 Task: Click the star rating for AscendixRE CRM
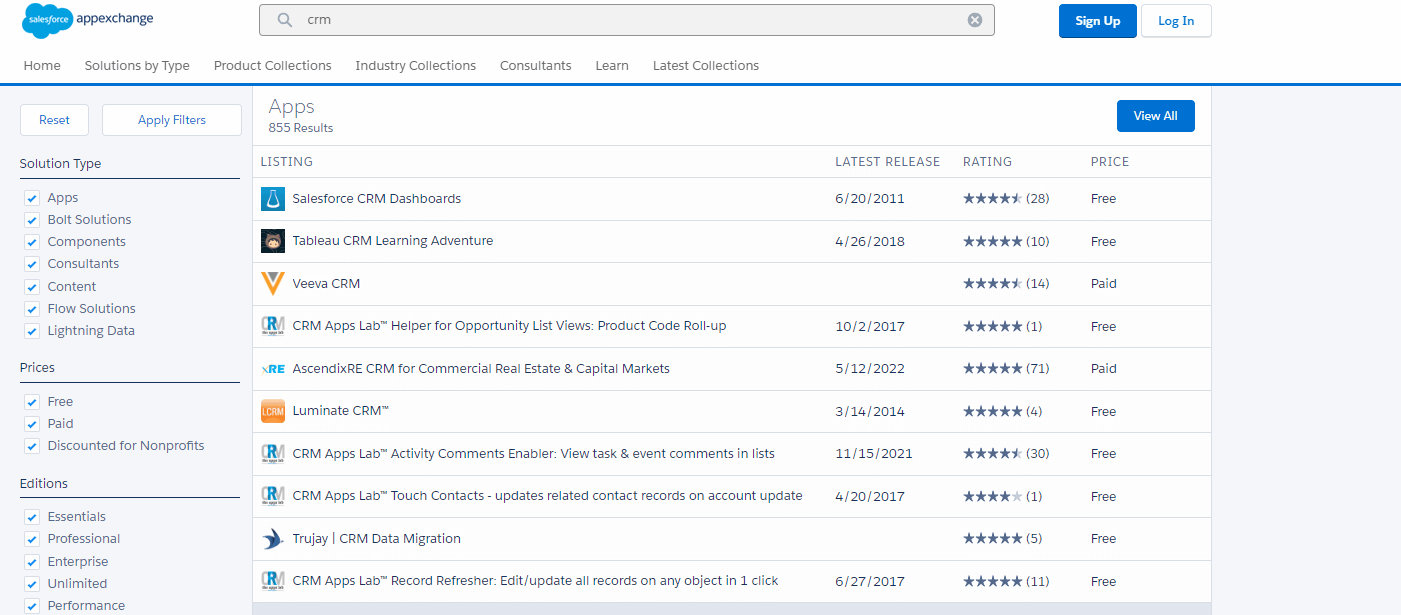tap(992, 369)
